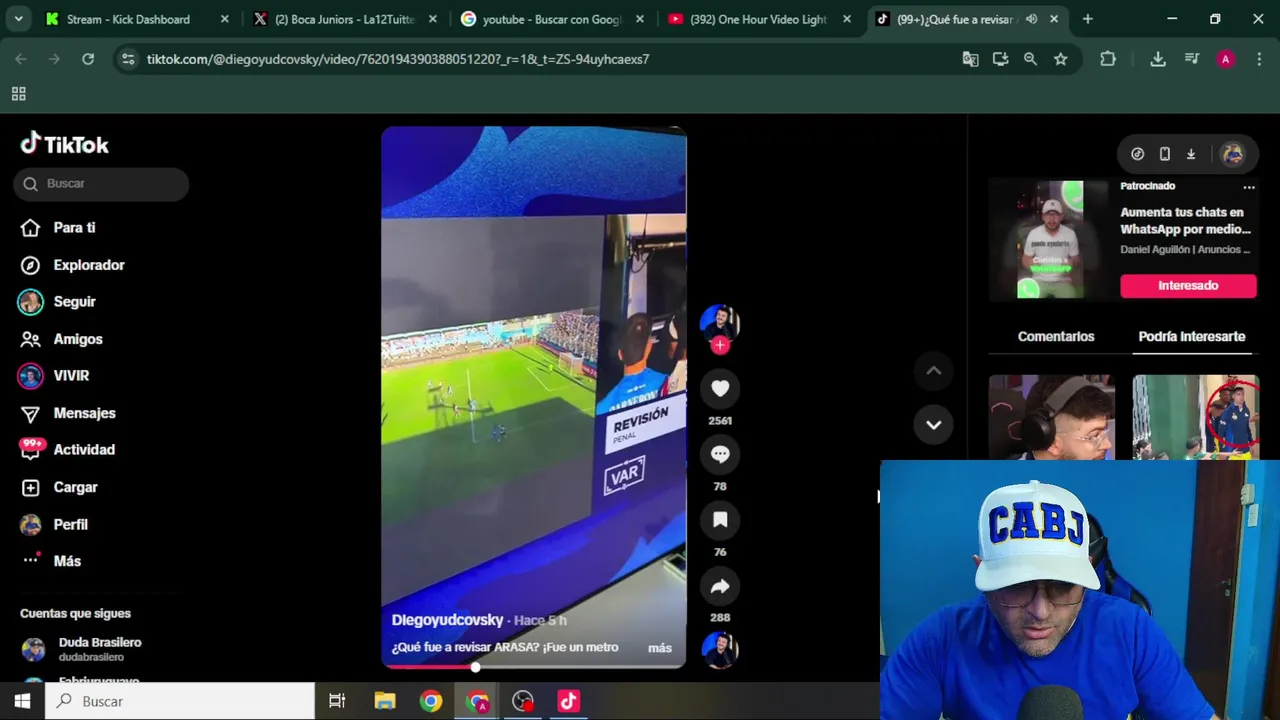Image resolution: width=1280 pixels, height=720 pixels.
Task: Open a new browser tab
Action: tap(1087, 19)
